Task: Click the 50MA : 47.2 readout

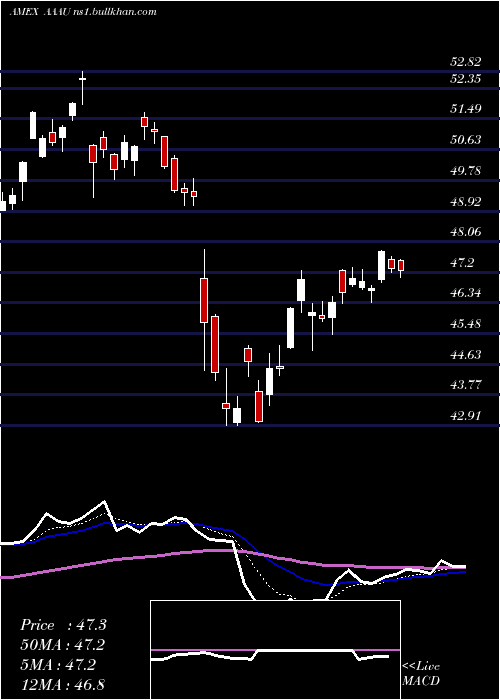Action: pyautogui.click(x=63, y=645)
